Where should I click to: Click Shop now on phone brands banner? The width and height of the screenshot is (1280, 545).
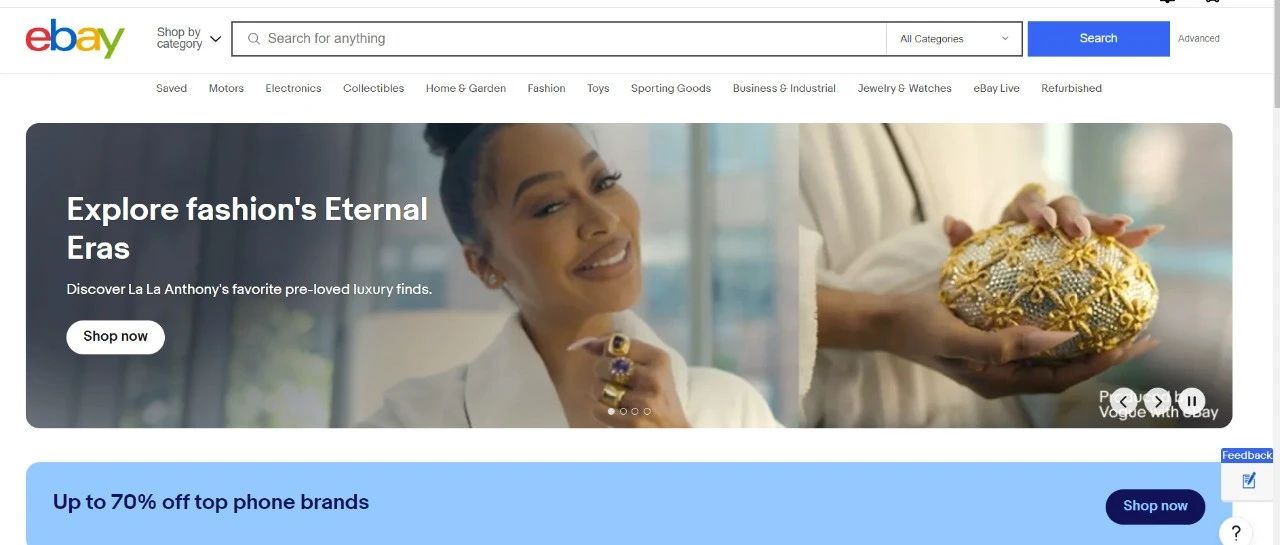(x=1155, y=506)
